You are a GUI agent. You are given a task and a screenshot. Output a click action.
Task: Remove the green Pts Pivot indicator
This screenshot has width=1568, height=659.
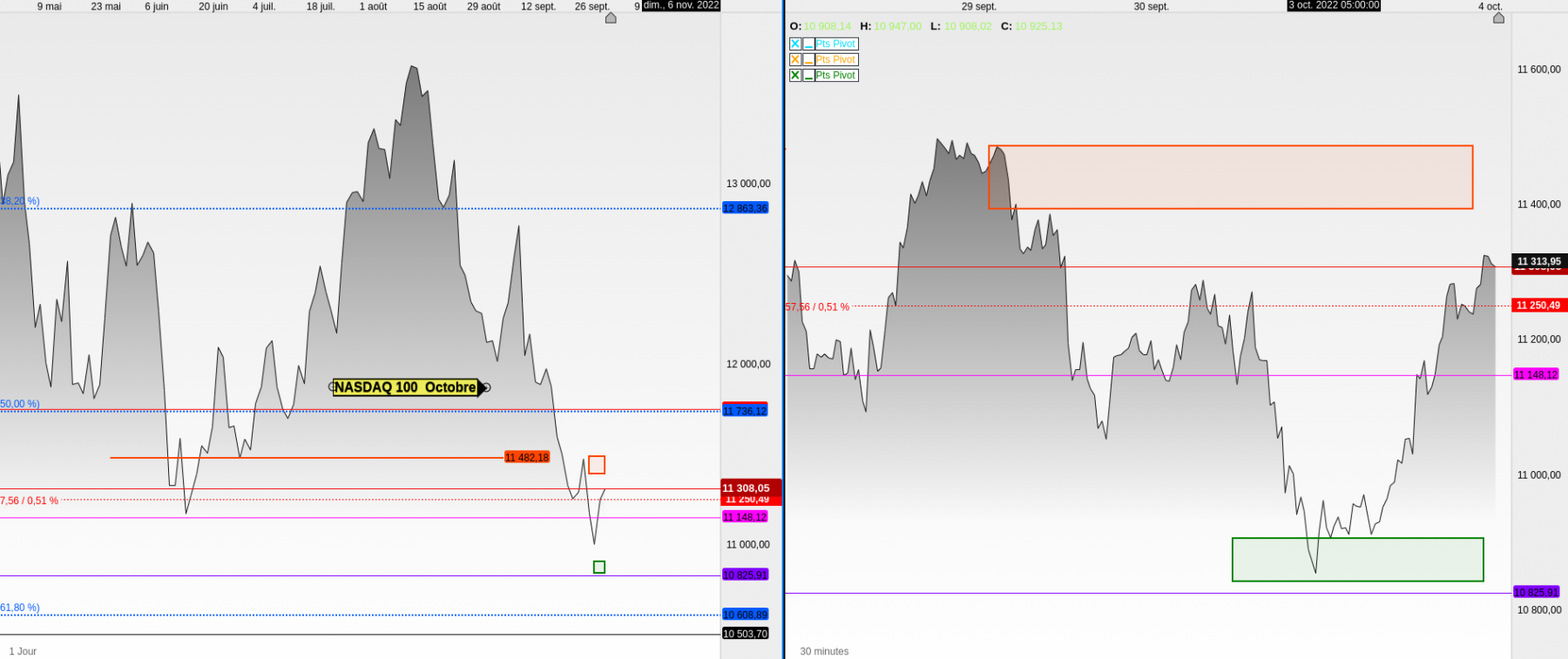tap(795, 75)
